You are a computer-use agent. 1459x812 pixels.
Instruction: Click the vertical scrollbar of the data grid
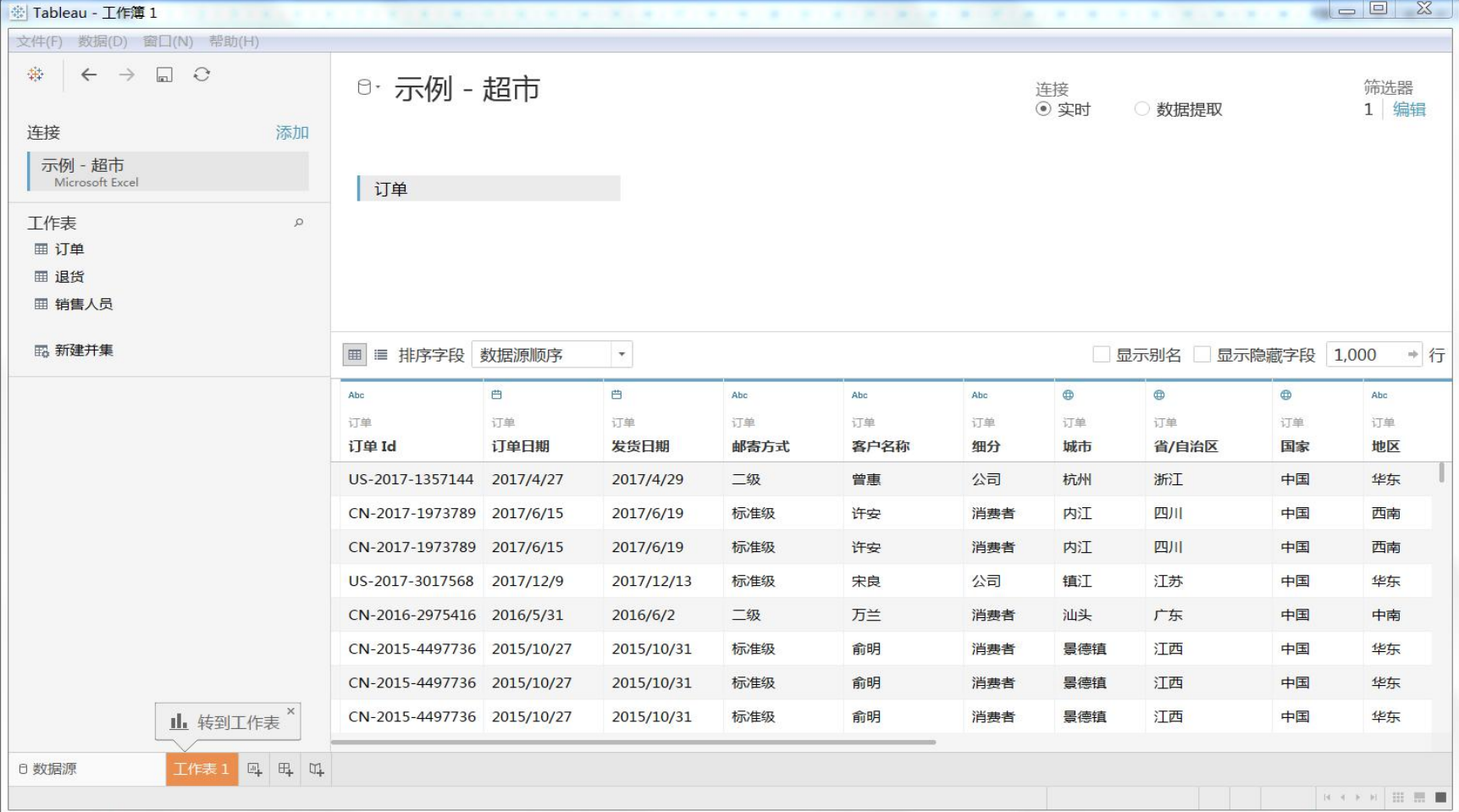(1441, 472)
